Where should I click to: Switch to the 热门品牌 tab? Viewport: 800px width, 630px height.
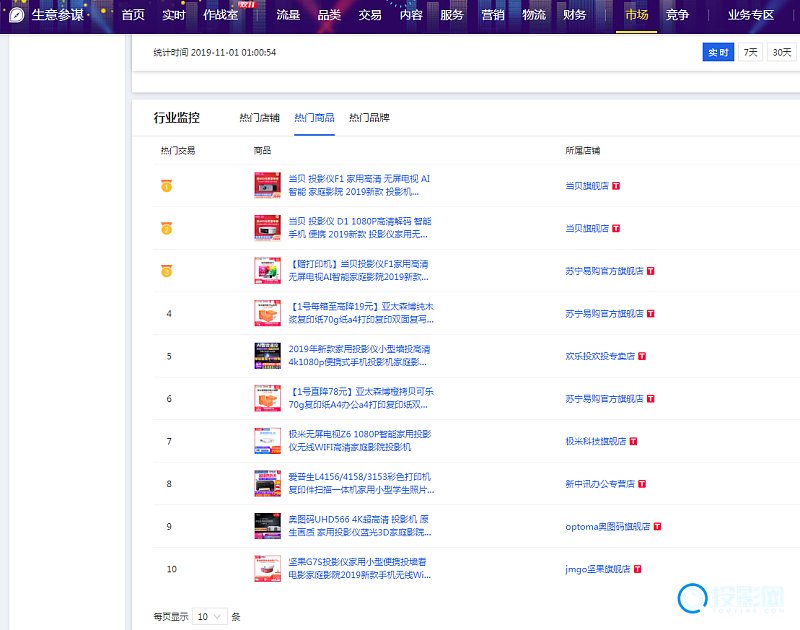pos(369,118)
